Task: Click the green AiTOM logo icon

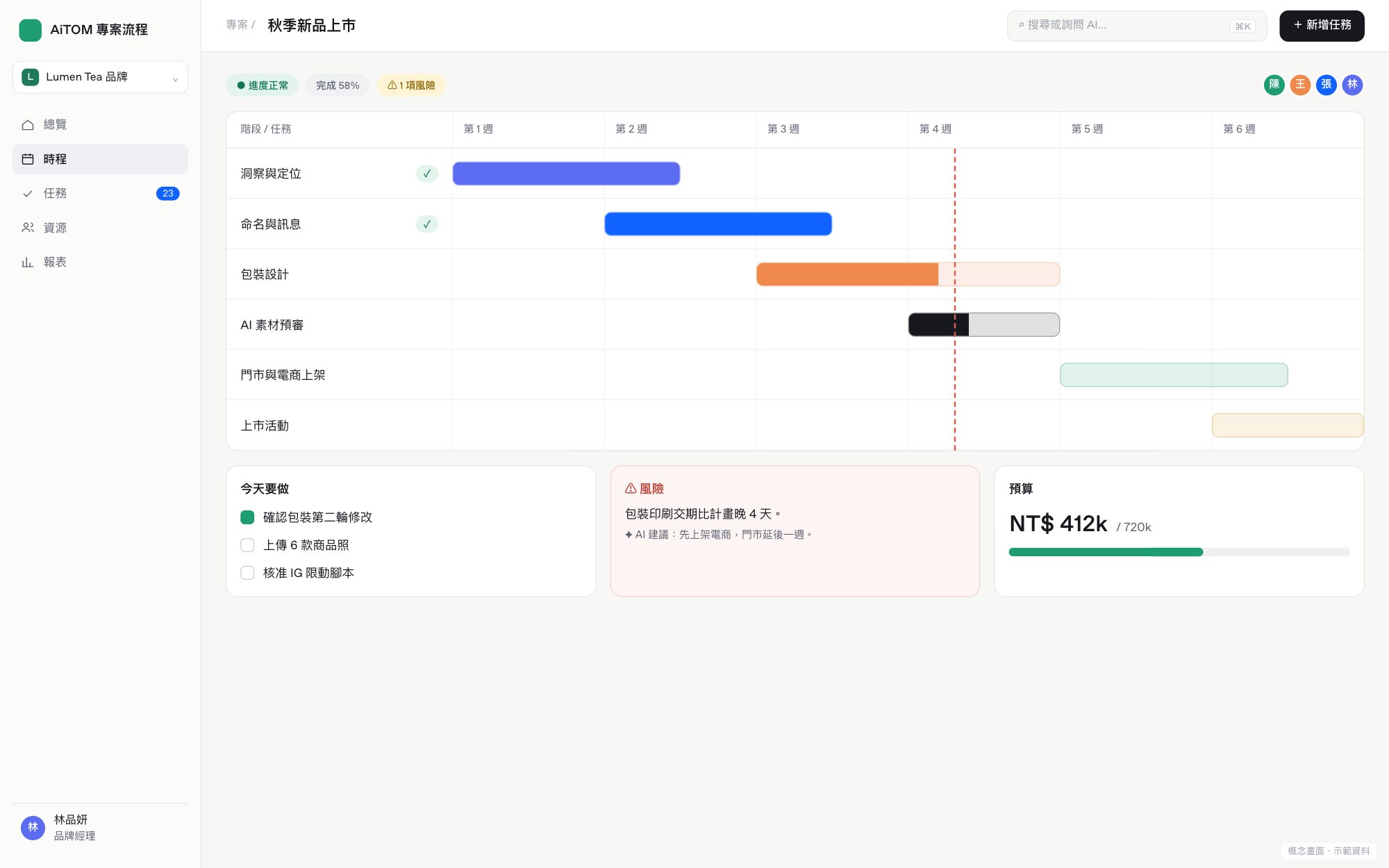Action: coord(31,30)
